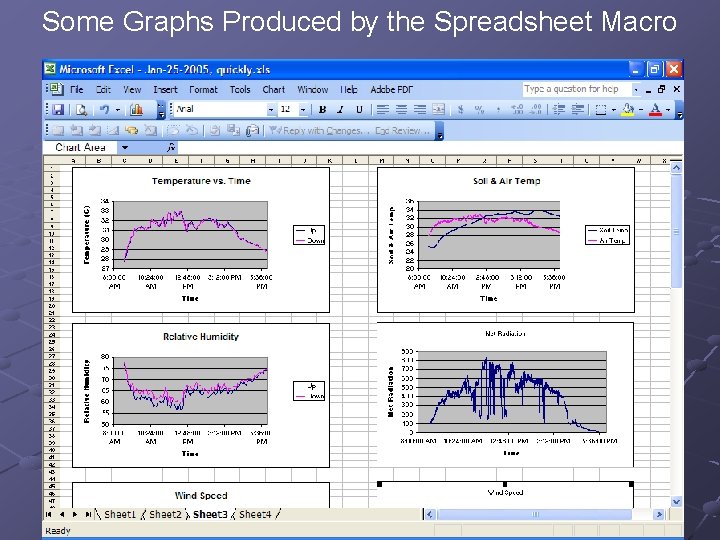
Task: Select the Relative Humidity chart
Action: coord(201,395)
